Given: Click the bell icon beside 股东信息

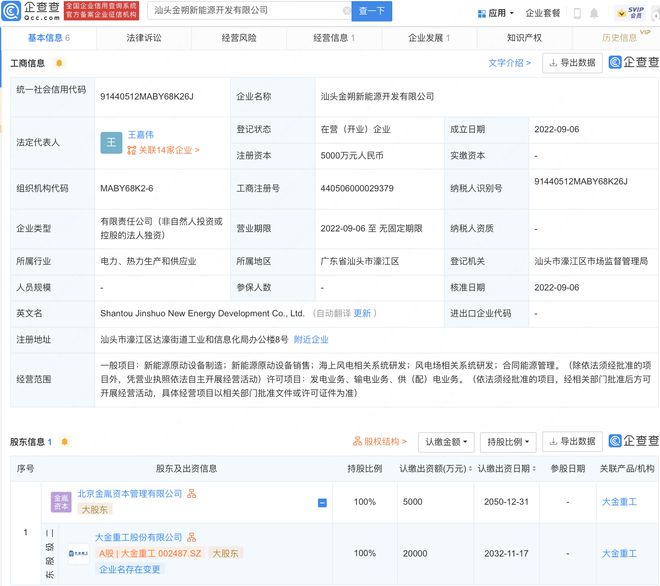Looking at the screenshot, I should [64, 442].
